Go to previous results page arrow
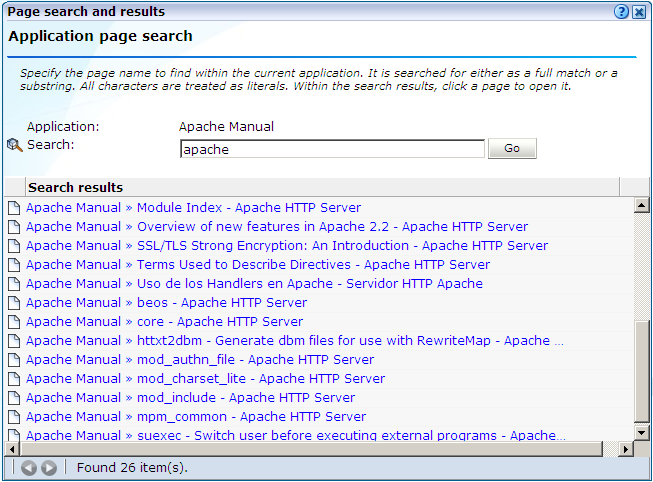 pos(29,468)
